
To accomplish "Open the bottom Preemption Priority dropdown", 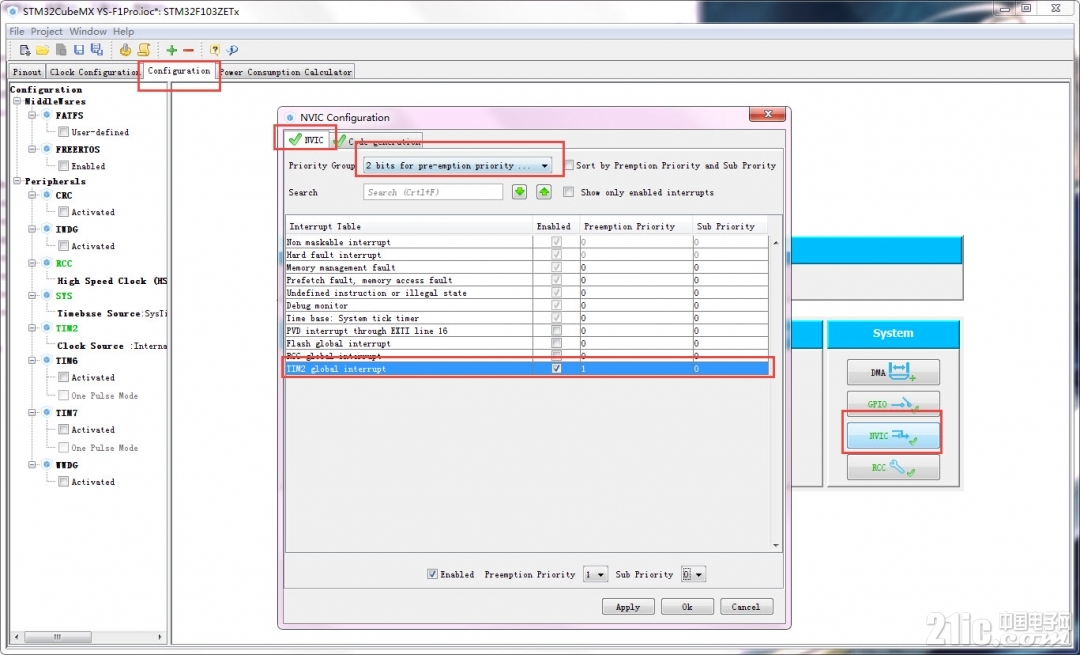I will click(595, 574).
